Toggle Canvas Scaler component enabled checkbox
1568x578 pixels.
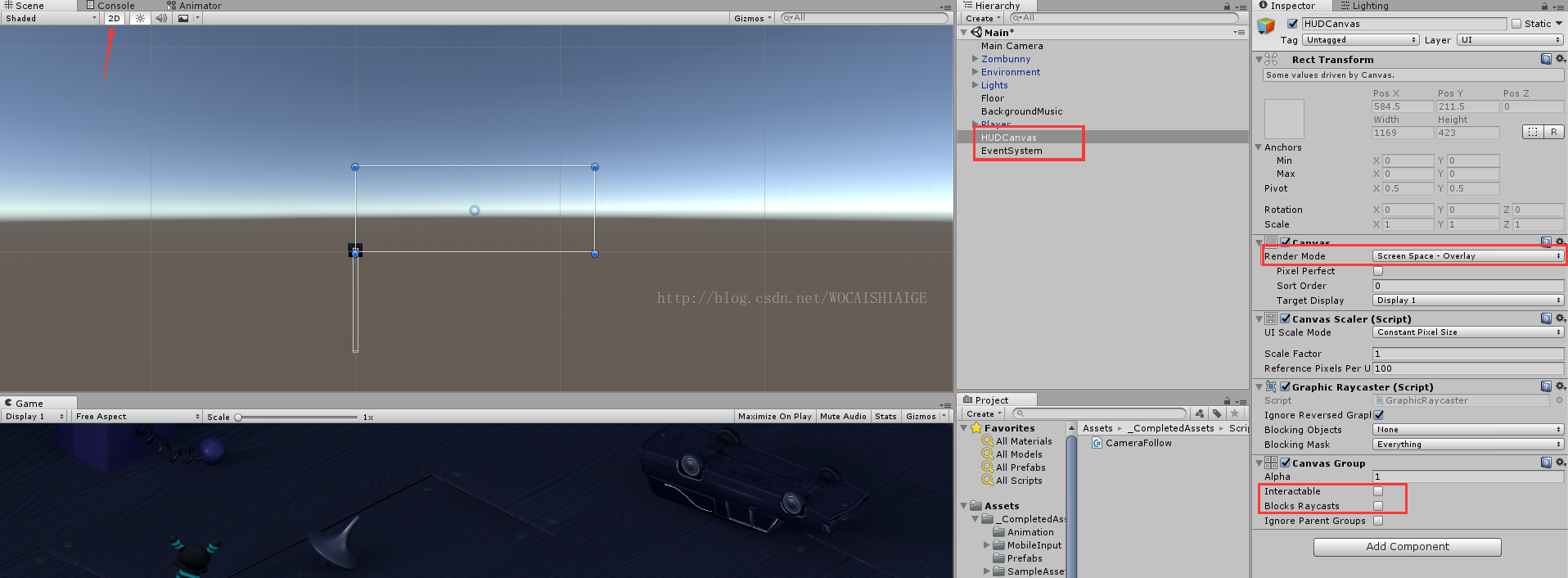[x=1286, y=318]
